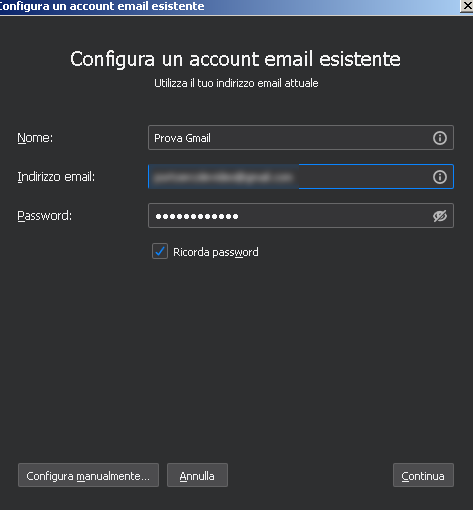Image resolution: width=473 pixels, height=510 pixels.
Task: Click the Password input field
Action: 301,216
